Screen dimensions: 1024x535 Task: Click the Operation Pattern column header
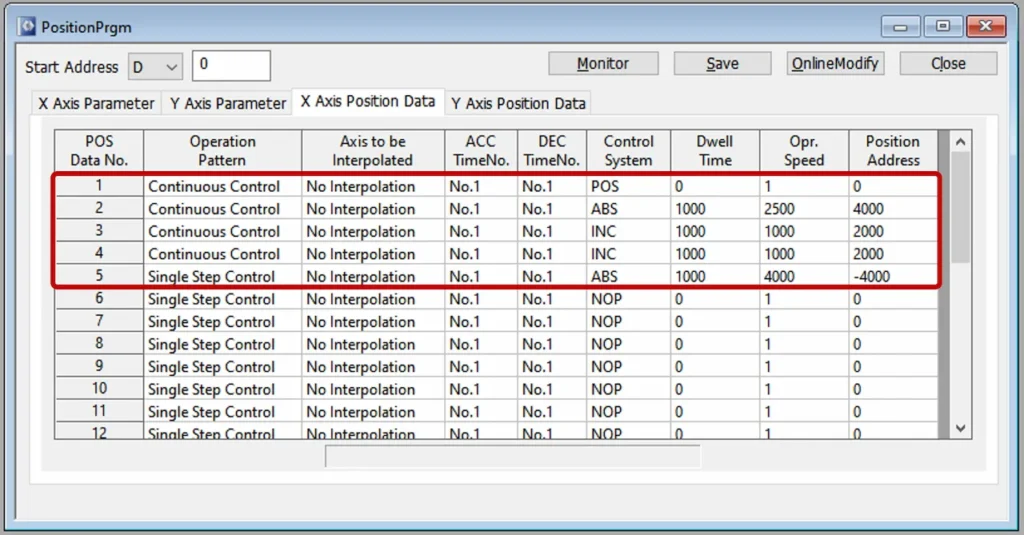tap(223, 151)
